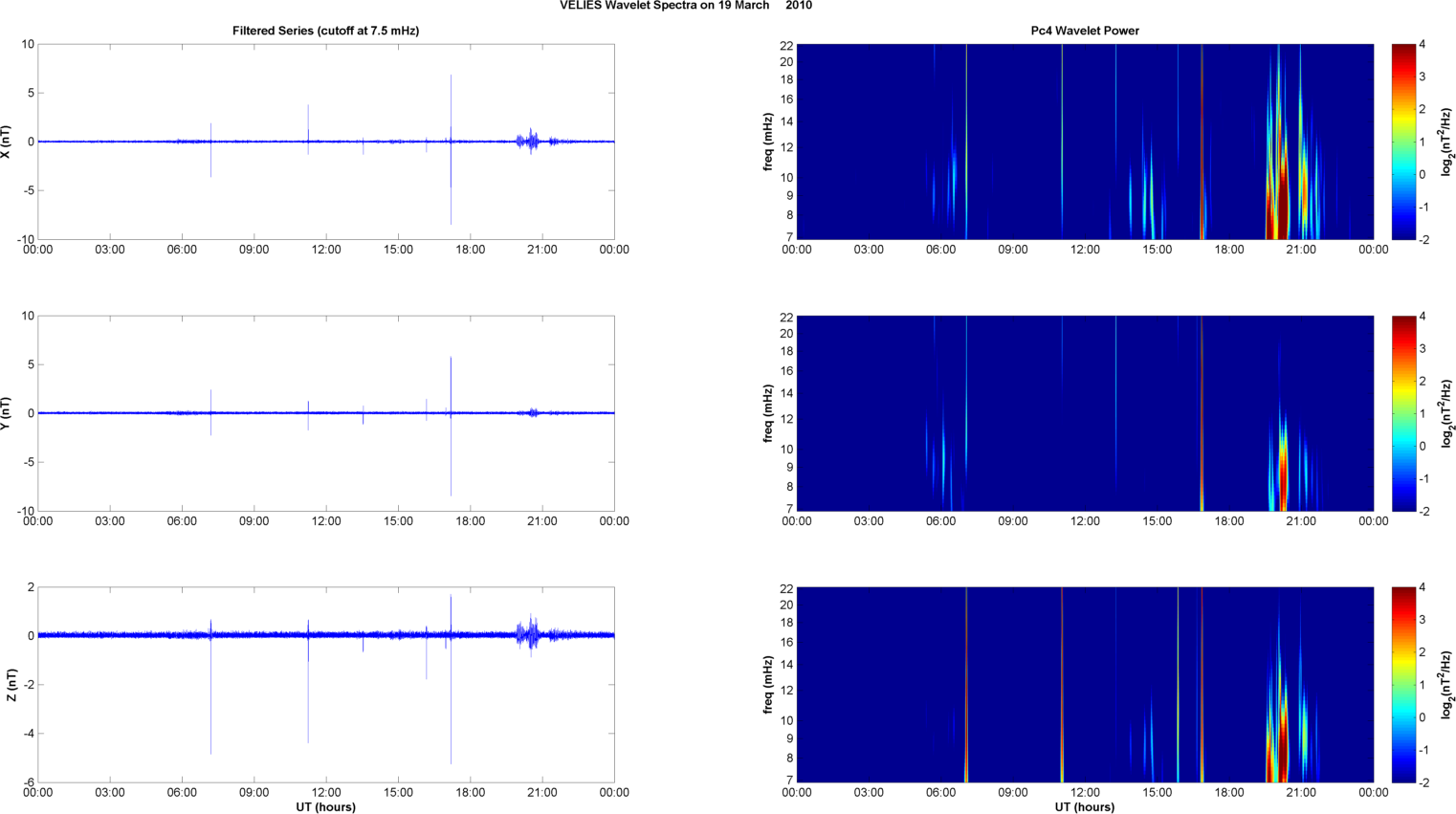Image resolution: width=1456 pixels, height=814 pixels.
Task: Click the Y (nT) axis label
Action: 6,413
